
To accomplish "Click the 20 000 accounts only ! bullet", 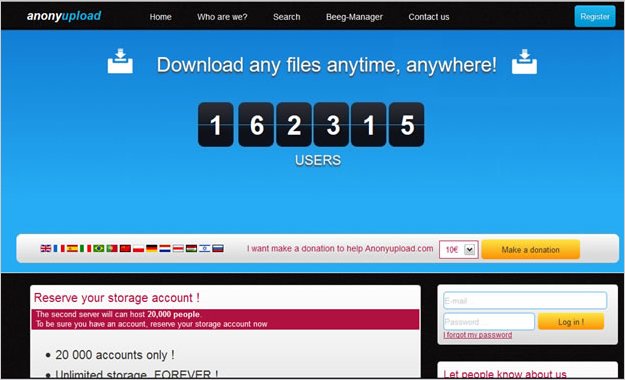I will [115, 354].
